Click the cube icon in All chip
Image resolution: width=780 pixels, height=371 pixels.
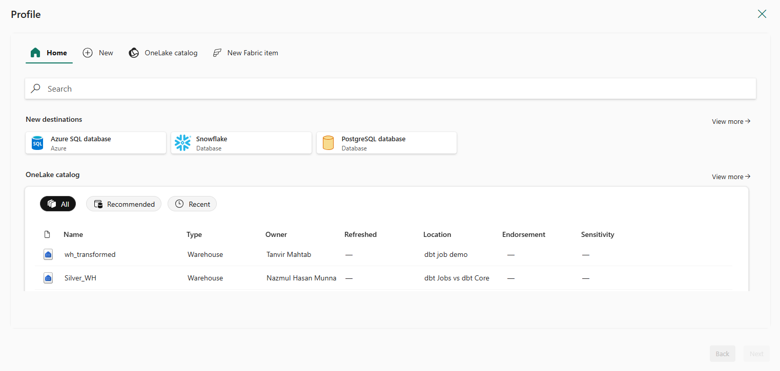point(51,204)
